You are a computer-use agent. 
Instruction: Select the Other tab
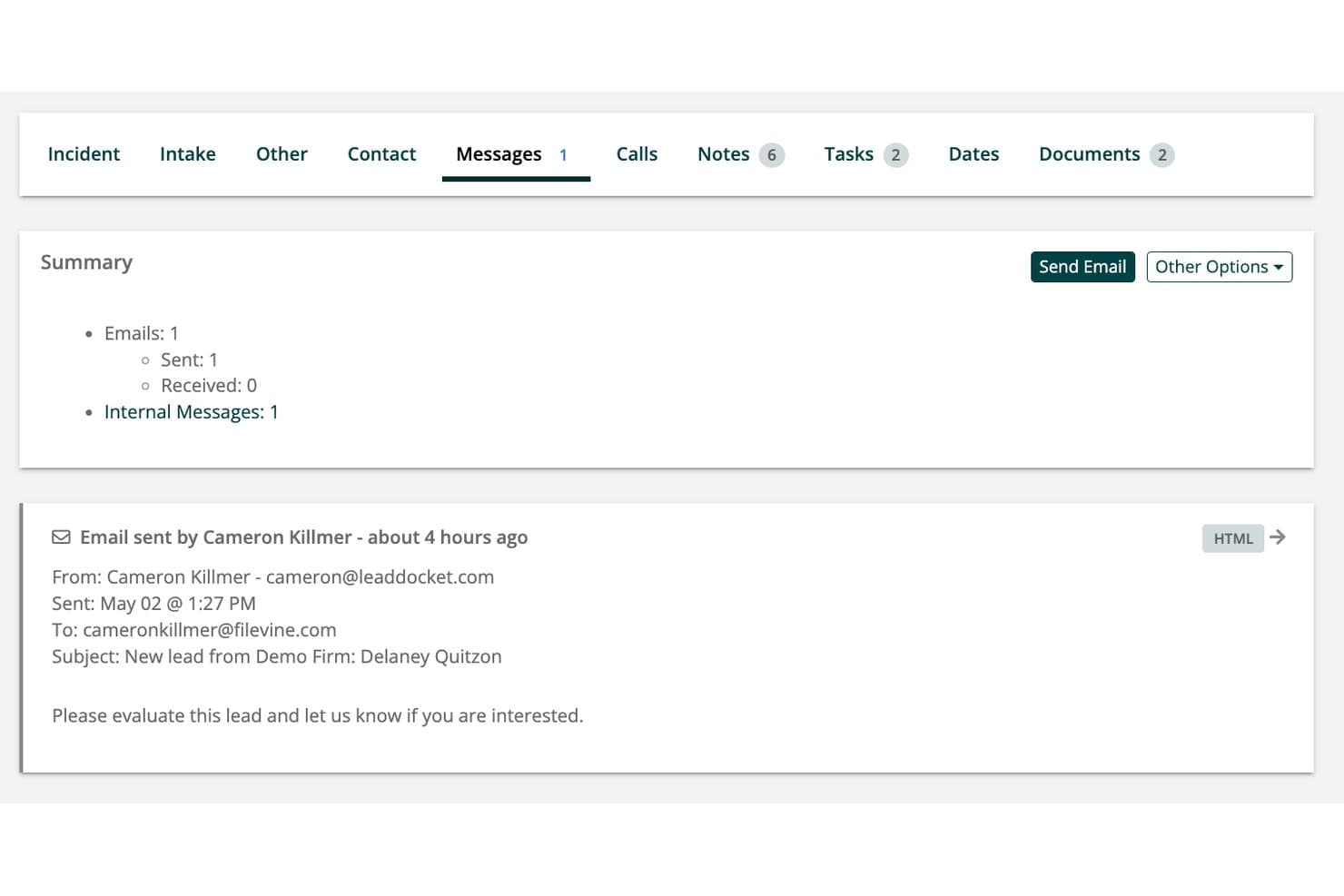click(282, 154)
